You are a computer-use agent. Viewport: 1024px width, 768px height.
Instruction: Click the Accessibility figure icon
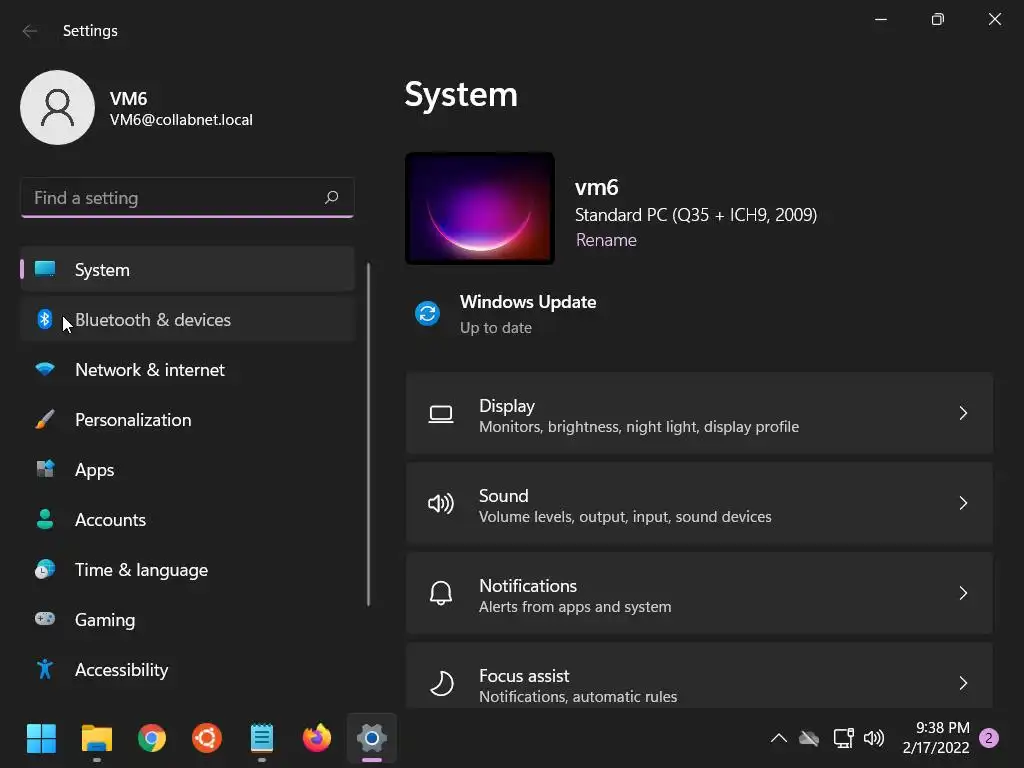(45, 669)
